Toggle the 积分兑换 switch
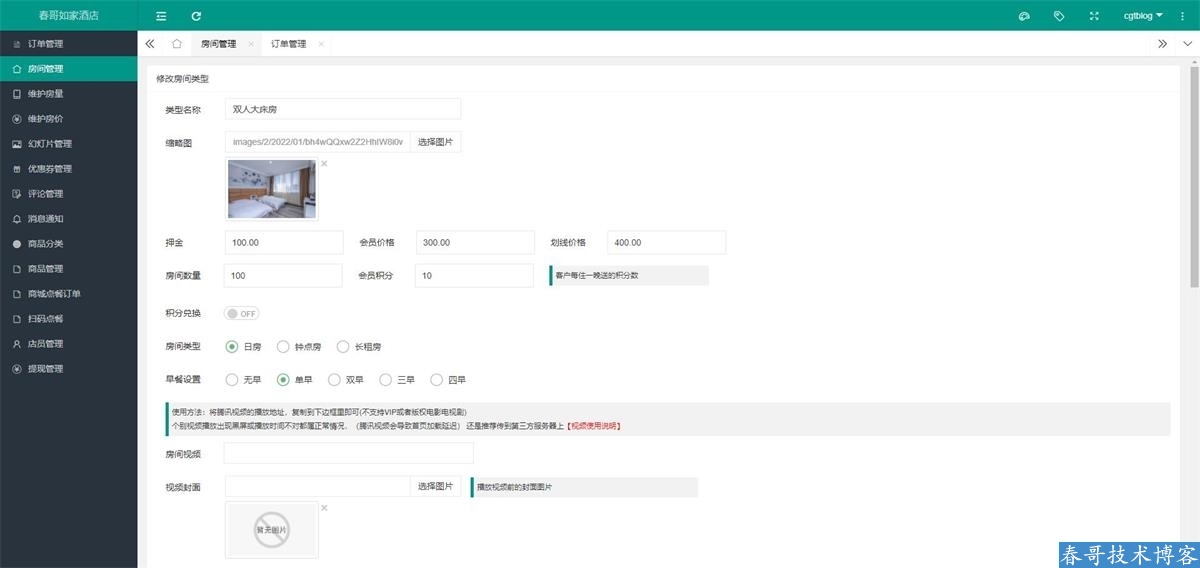The image size is (1200, 568). 241,313
